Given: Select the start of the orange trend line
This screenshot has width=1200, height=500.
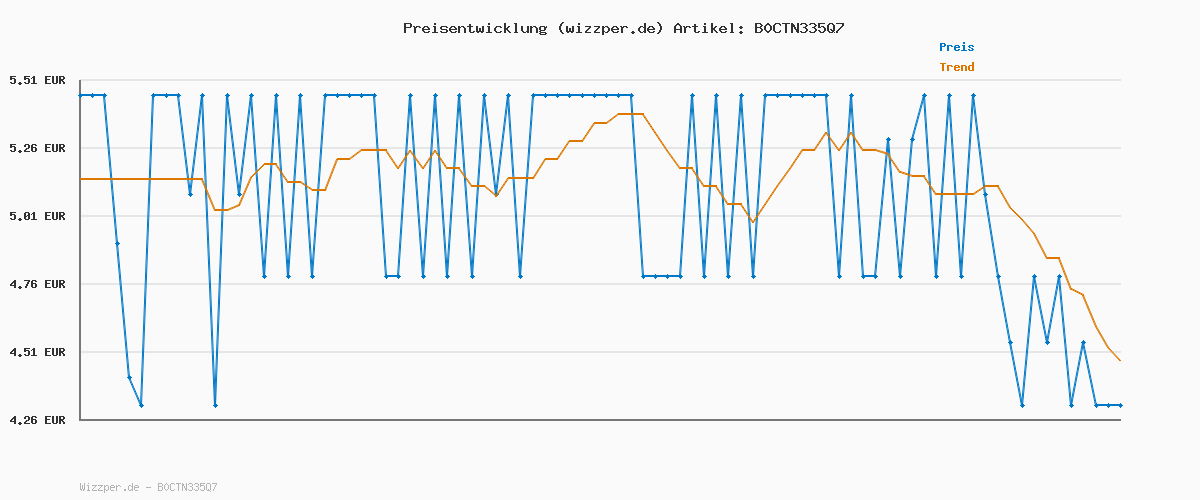Looking at the screenshot, I should 82,179.
